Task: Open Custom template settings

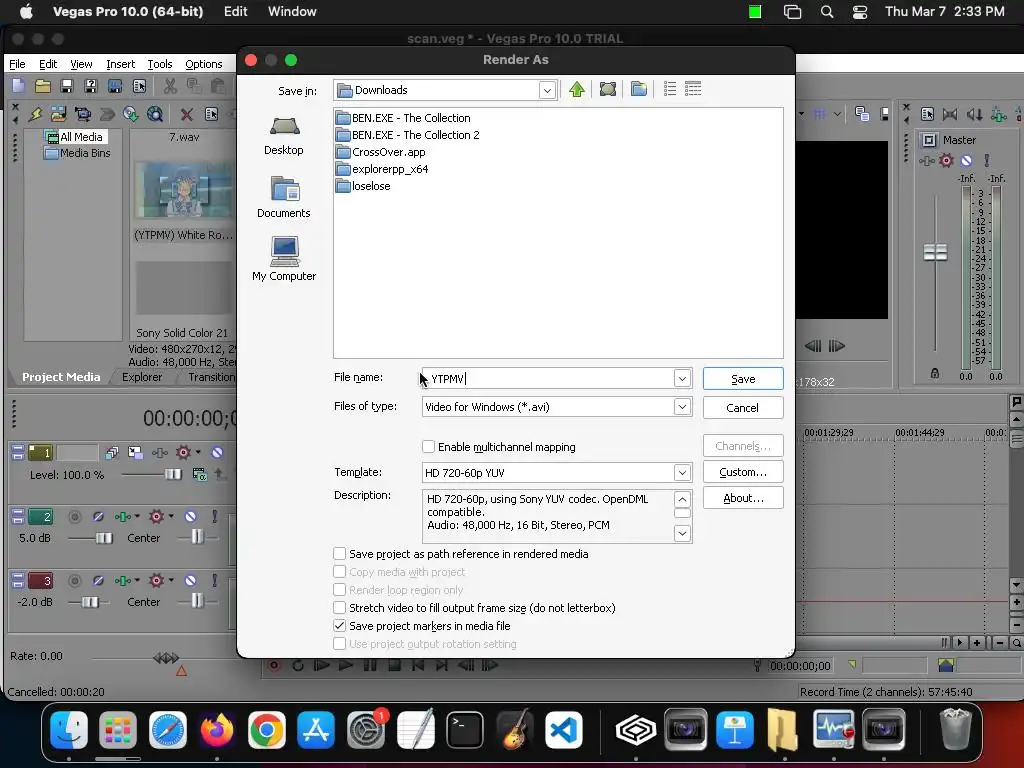Action: pyautogui.click(x=743, y=472)
